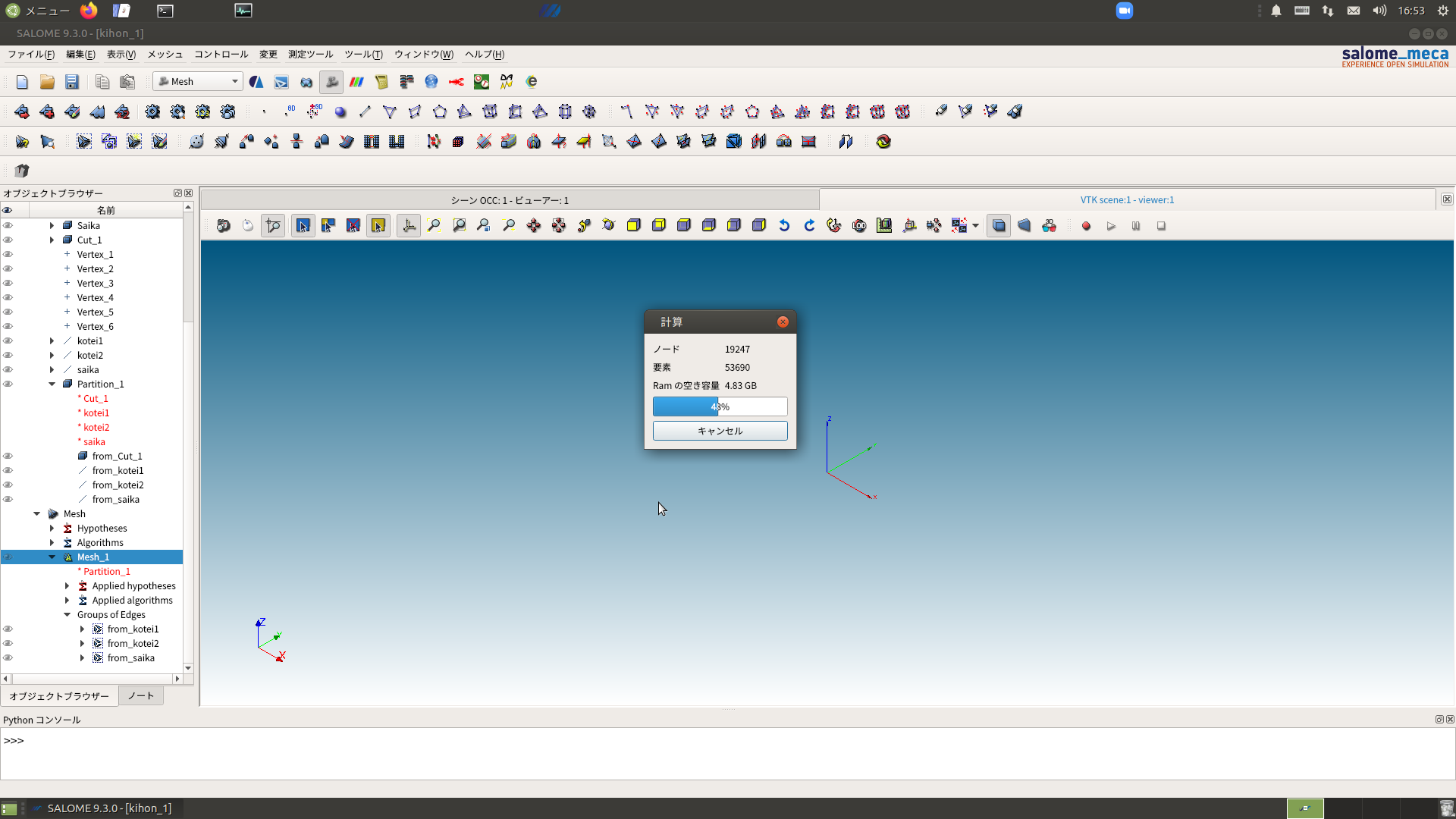This screenshot has height=819, width=1456.
Task: Click the compute progress bar
Action: 720,407
